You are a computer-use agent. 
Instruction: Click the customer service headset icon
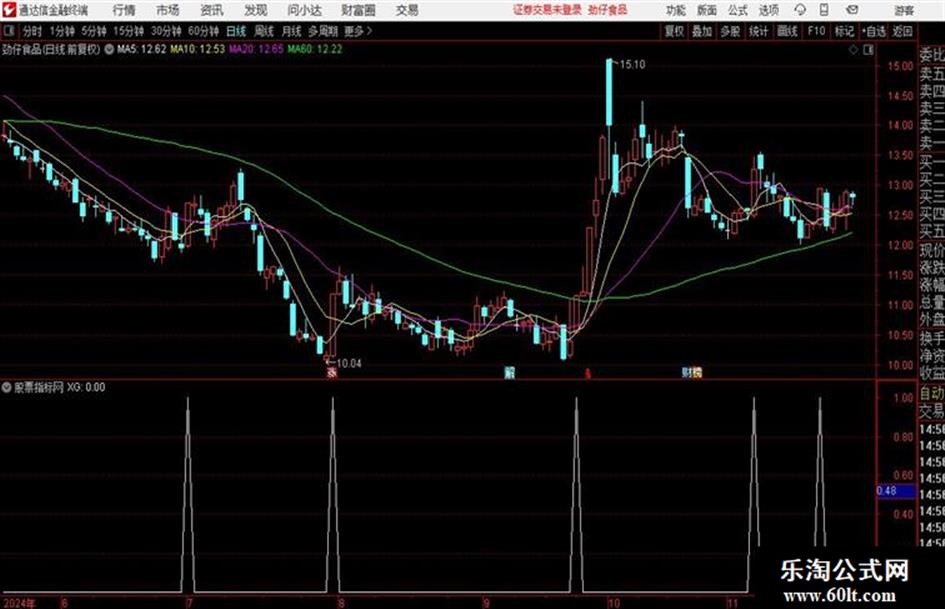[x=800, y=10]
